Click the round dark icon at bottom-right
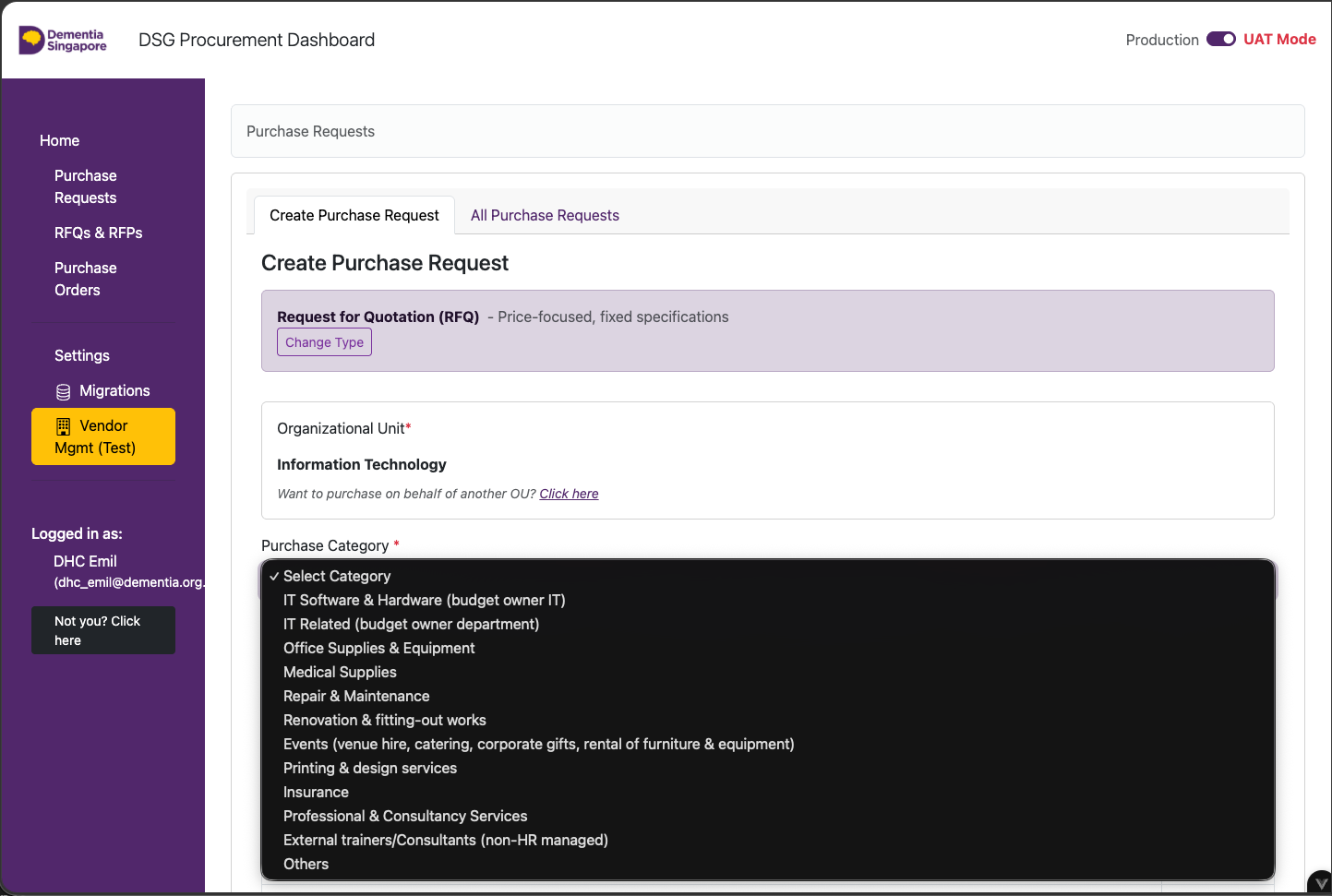 pyautogui.click(x=1321, y=883)
